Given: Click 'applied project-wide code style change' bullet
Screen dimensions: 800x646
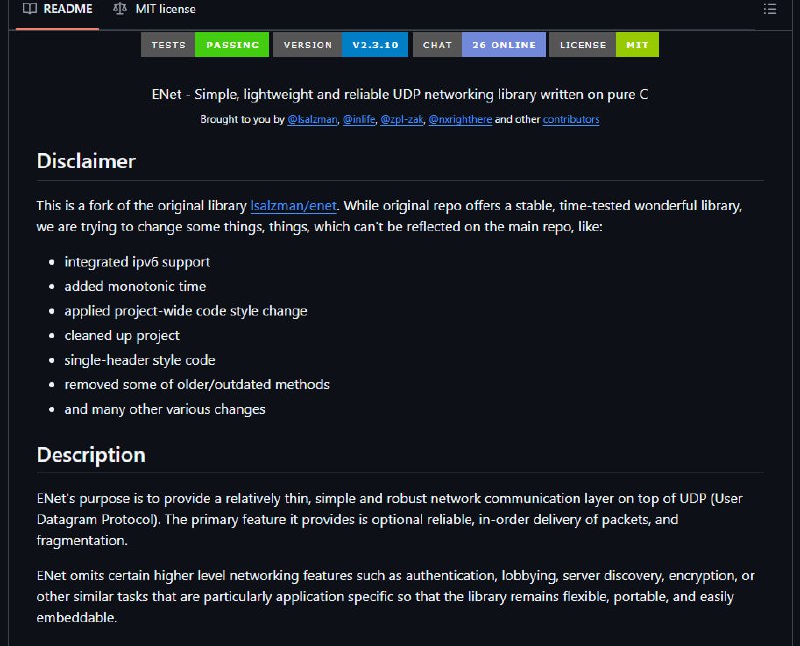Looking at the screenshot, I should tap(186, 311).
